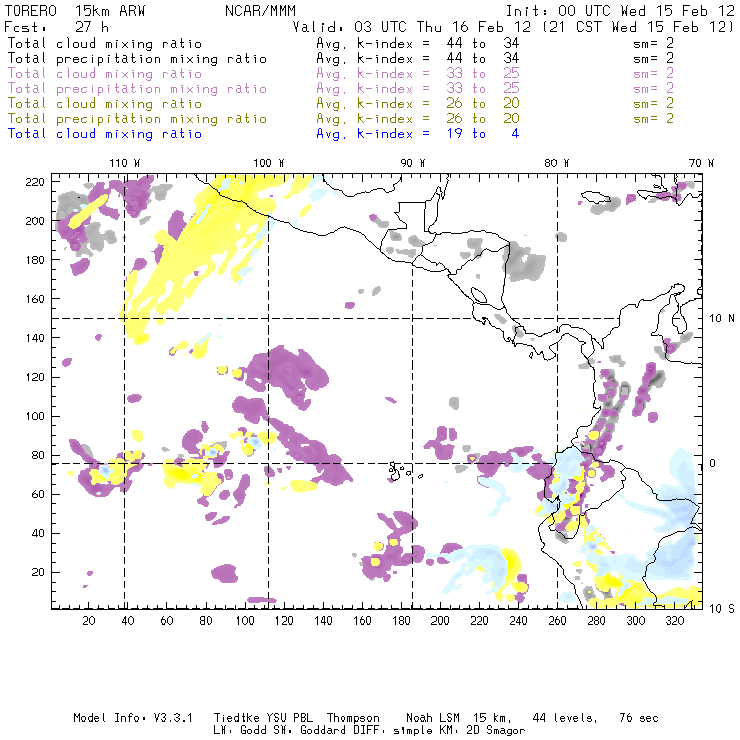Click the 'NCAR/MMM' header label

pyautogui.click(x=260, y=11)
